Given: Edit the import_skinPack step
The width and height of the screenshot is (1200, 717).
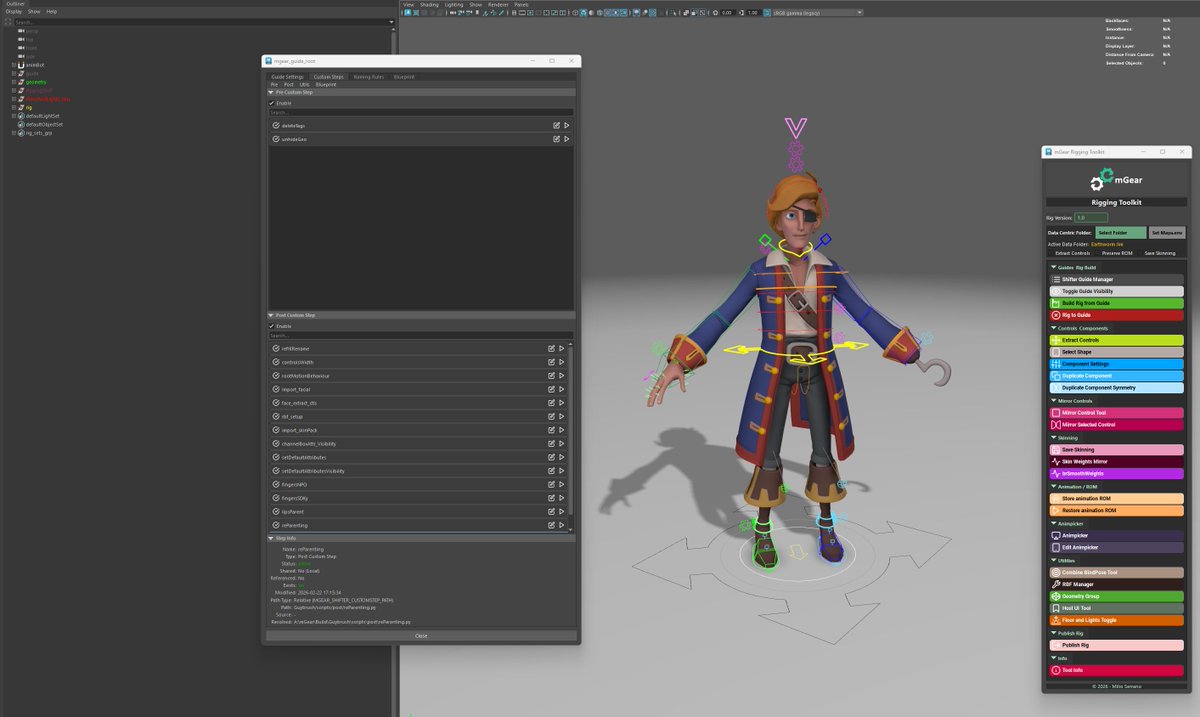Looking at the screenshot, I should click(x=551, y=430).
